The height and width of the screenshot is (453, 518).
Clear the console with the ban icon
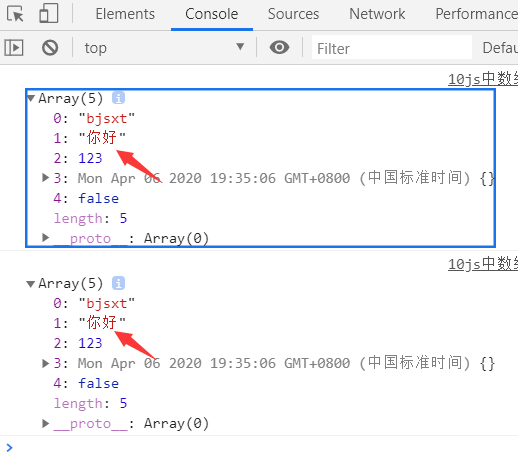pyautogui.click(x=50, y=48)
